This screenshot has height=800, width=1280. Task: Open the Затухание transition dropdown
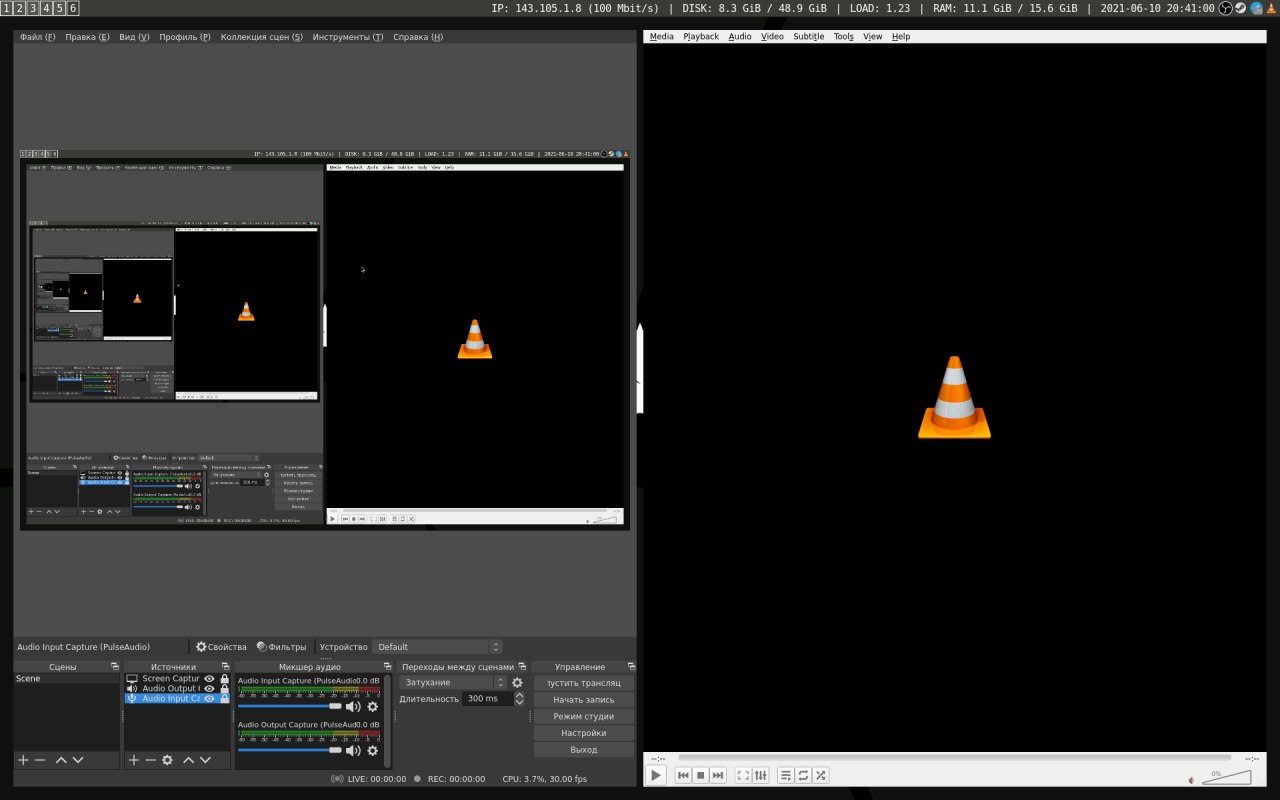point(453,683)
